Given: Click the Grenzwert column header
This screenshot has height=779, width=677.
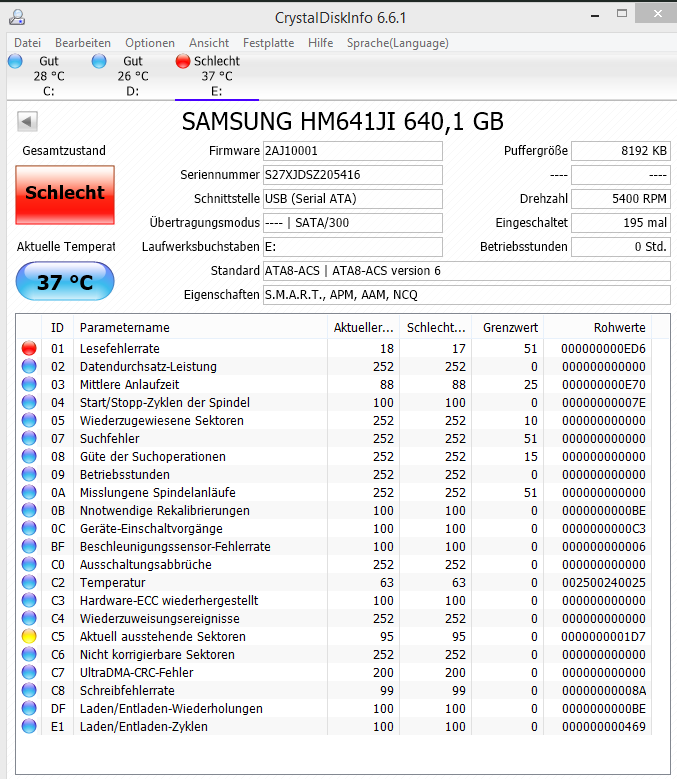Looking at the screenshot, I should tap(508, 327).
